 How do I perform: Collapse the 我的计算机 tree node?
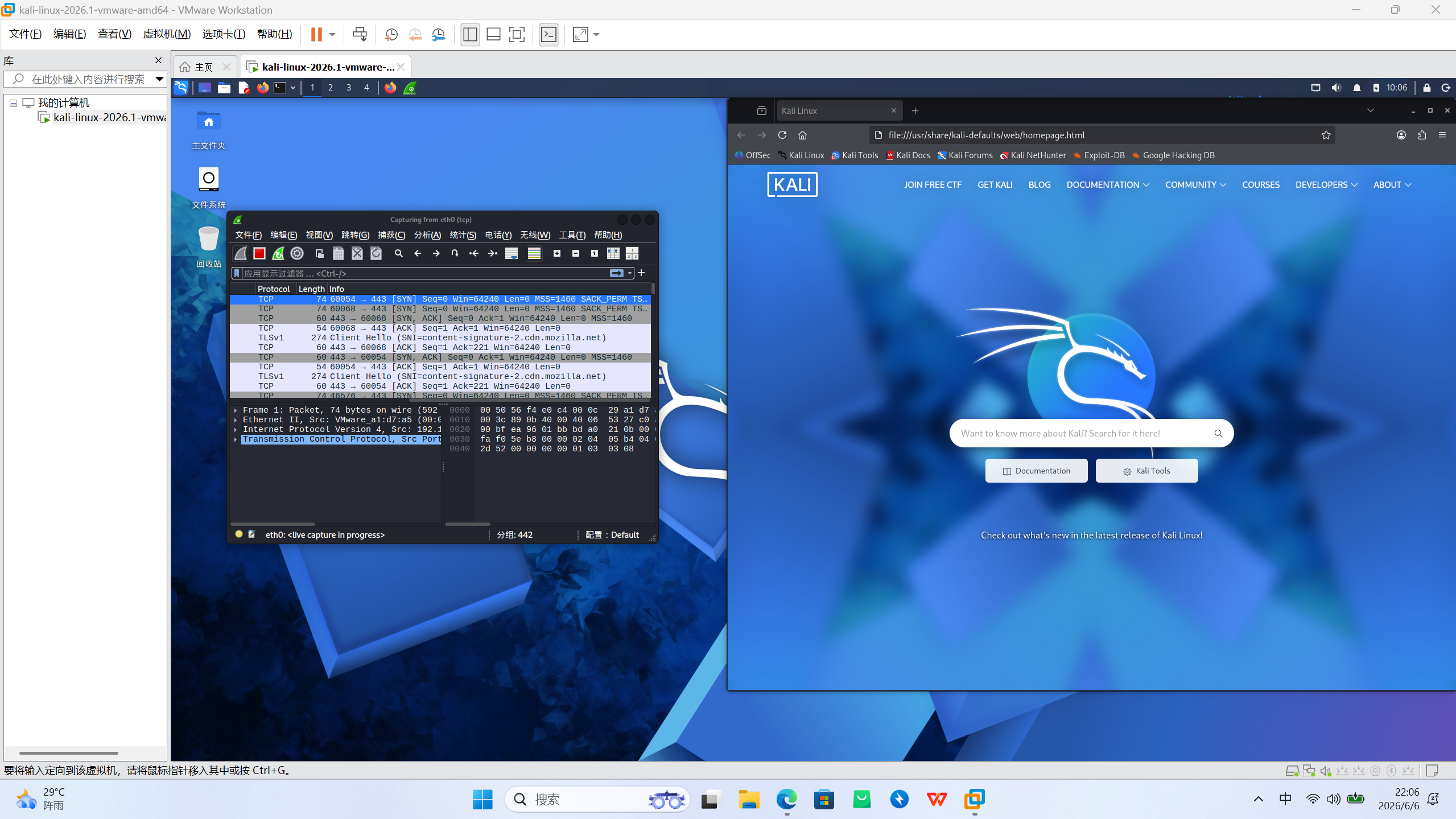click(x=13, y=103)
